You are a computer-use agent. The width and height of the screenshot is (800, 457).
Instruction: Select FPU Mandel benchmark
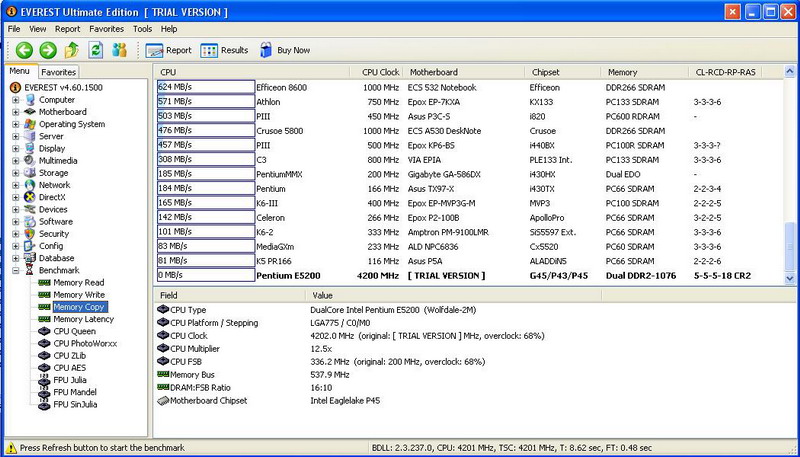click(75, 392)
